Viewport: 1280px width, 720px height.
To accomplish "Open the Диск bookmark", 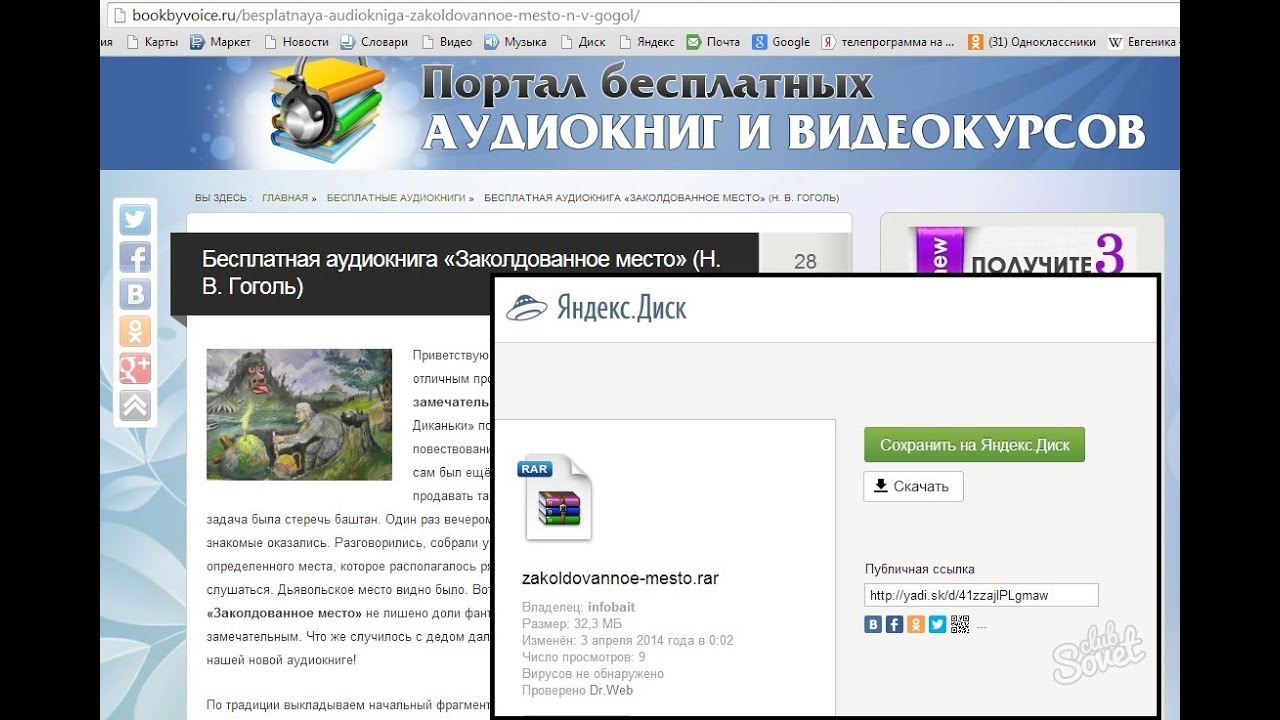I will click(x=583, y=42).
